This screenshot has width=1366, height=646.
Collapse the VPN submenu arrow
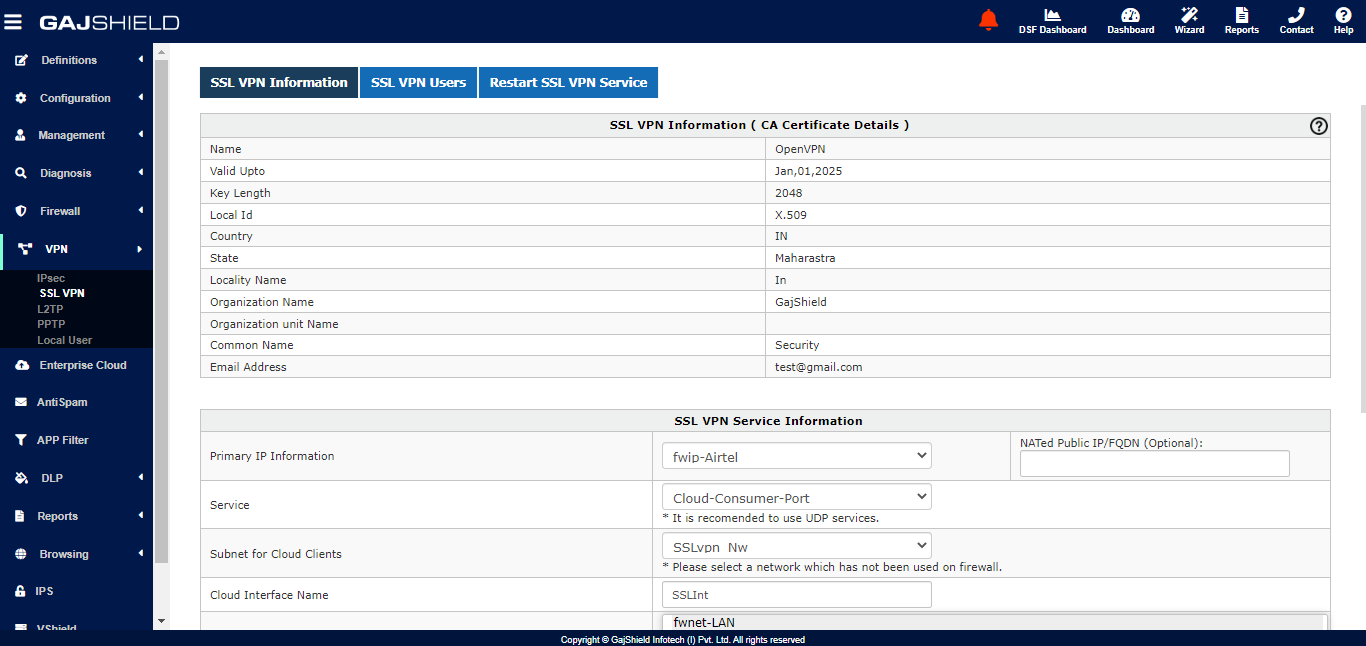[x=141, y=249]
